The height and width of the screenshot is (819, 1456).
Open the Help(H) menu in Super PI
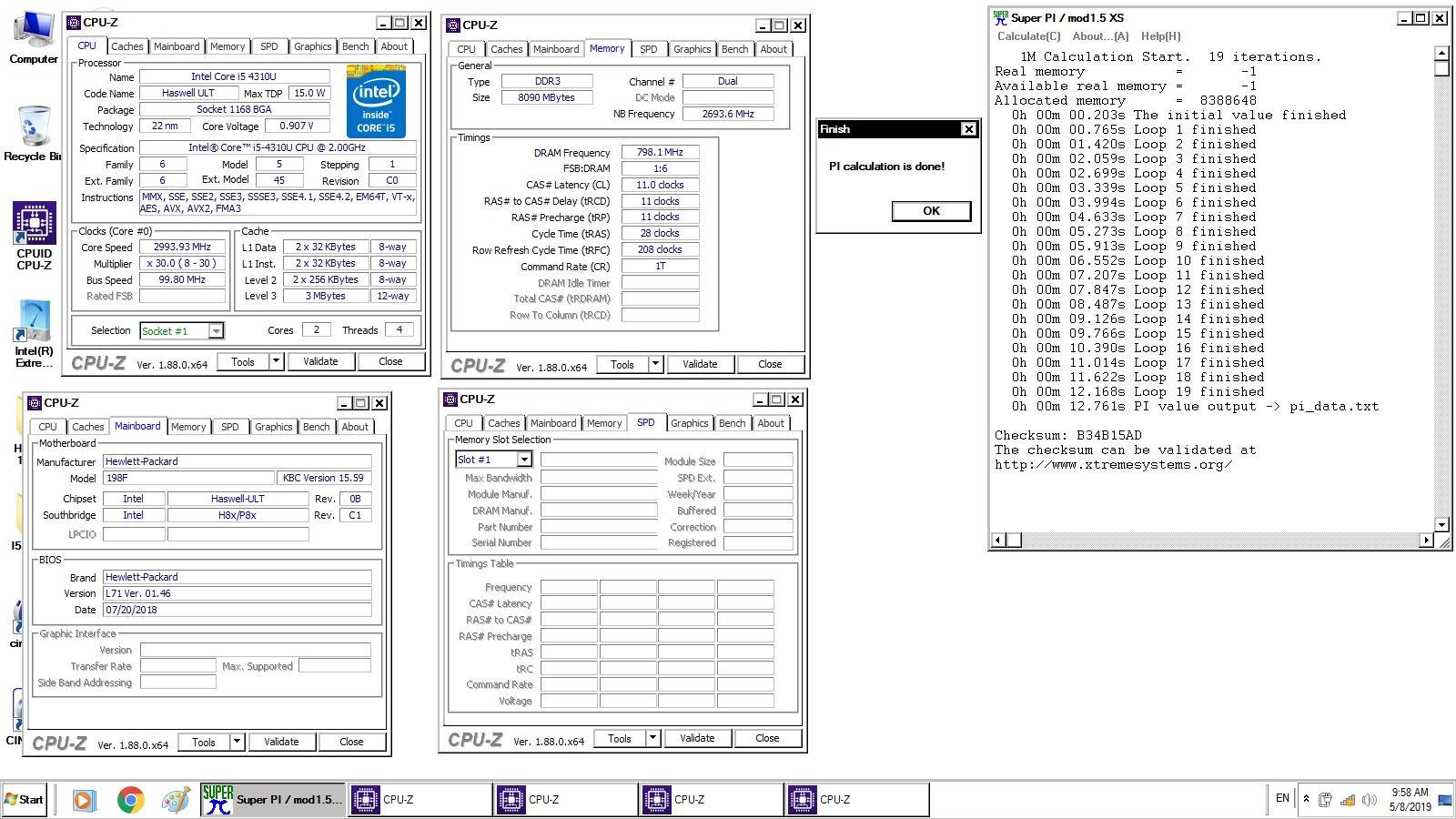[x=1160, y=36]
